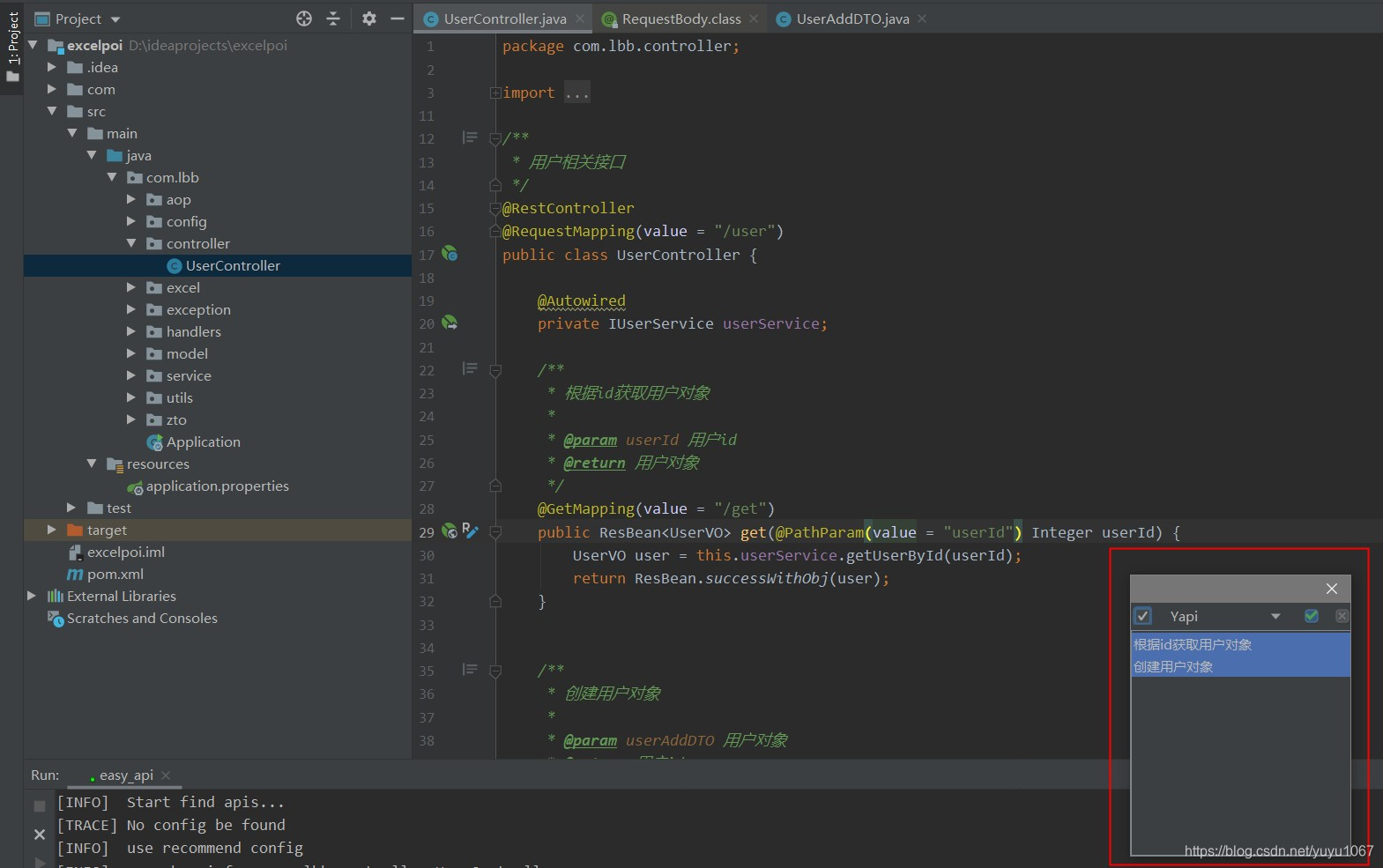Open application.properties file
This screenshot has height=868, width=1383.
pos(217,486)
